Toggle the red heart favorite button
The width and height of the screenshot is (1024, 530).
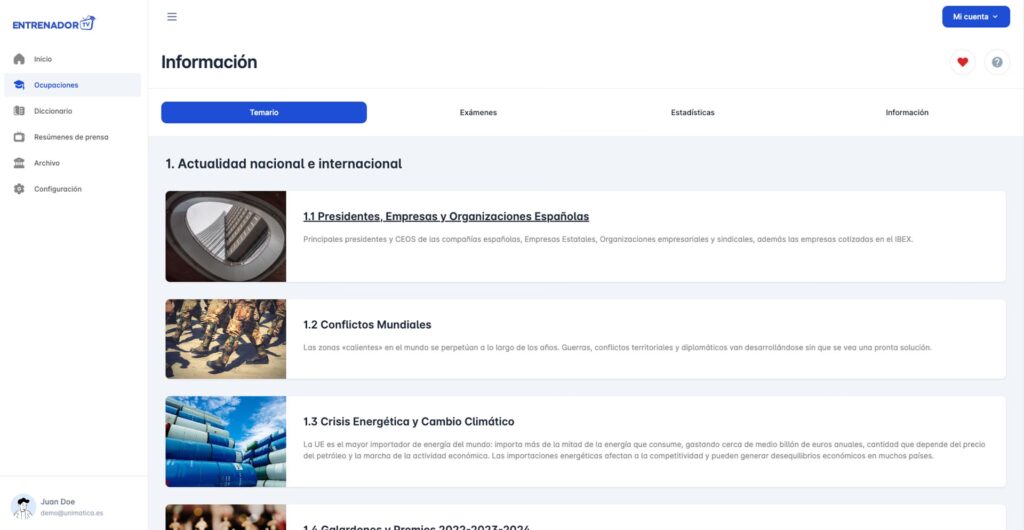point(962,62)
